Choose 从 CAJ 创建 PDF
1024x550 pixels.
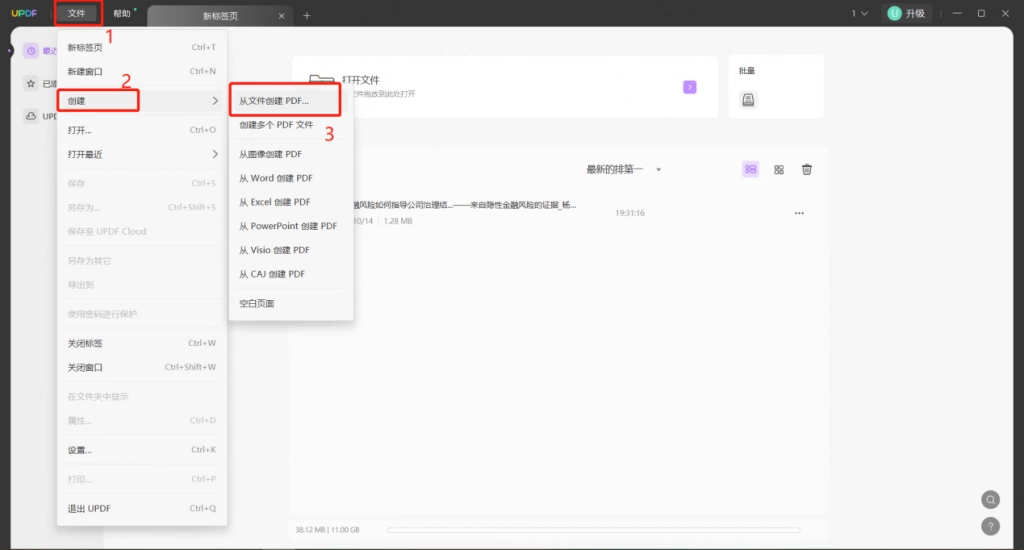coord(291,274)
